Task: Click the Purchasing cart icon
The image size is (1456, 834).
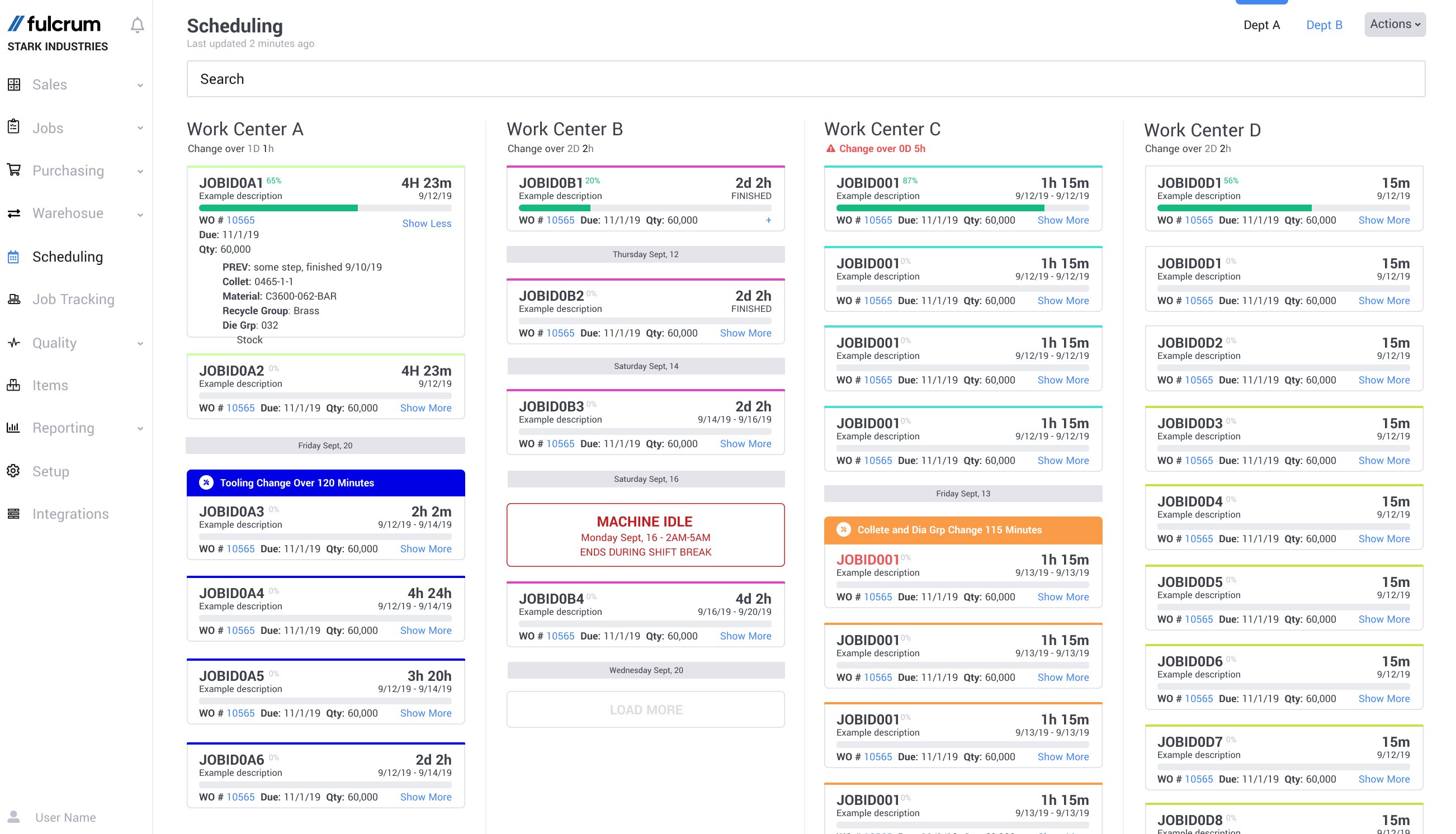Action: point(14,170)
